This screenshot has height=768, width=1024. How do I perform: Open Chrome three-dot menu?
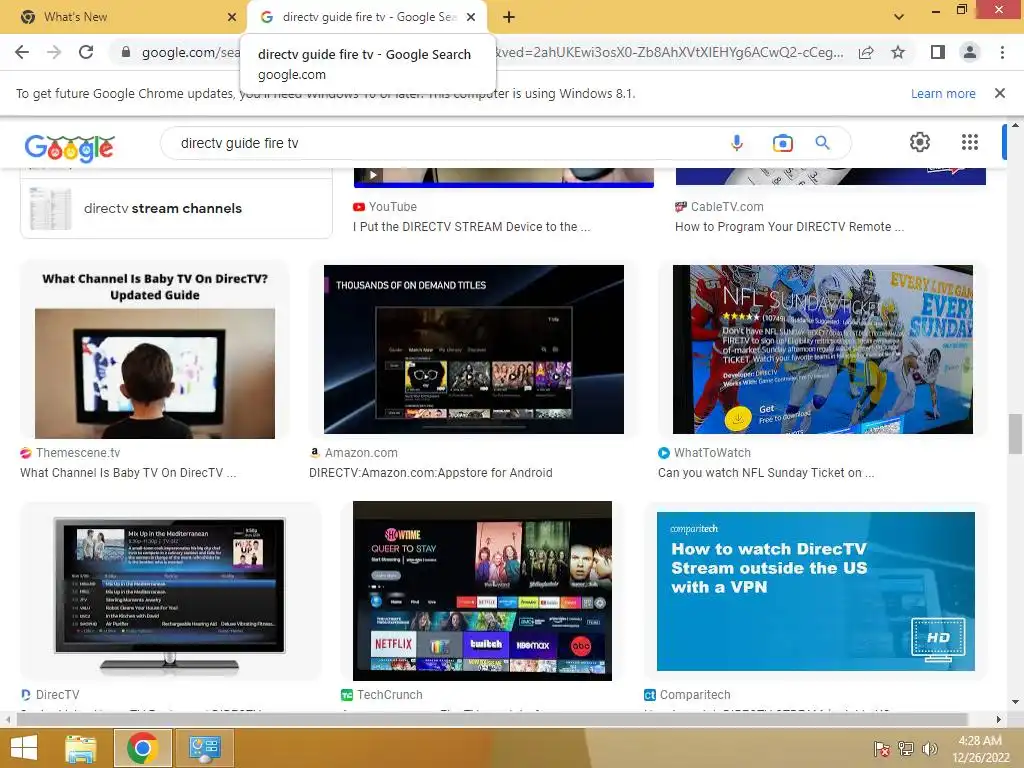1002,52
